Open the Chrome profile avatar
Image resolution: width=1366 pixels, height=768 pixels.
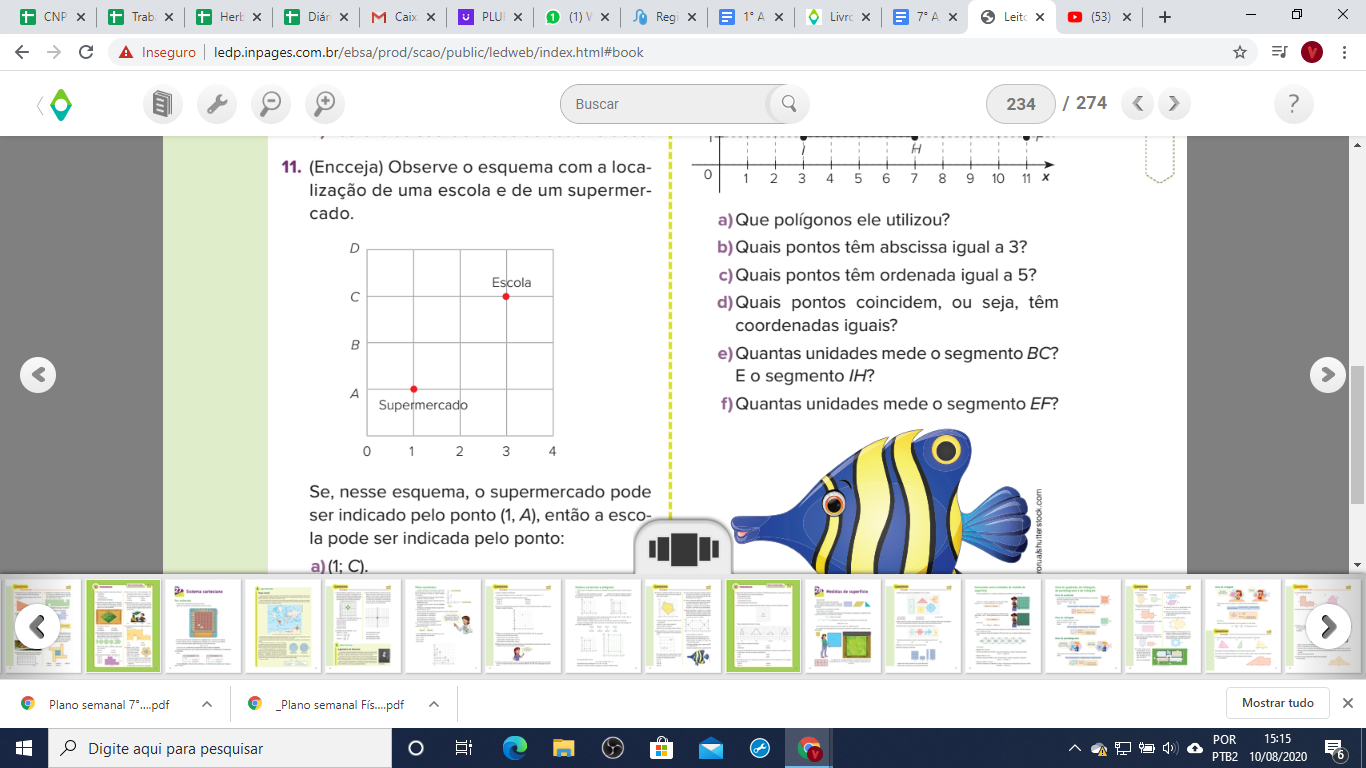[x=1312, y=52]
